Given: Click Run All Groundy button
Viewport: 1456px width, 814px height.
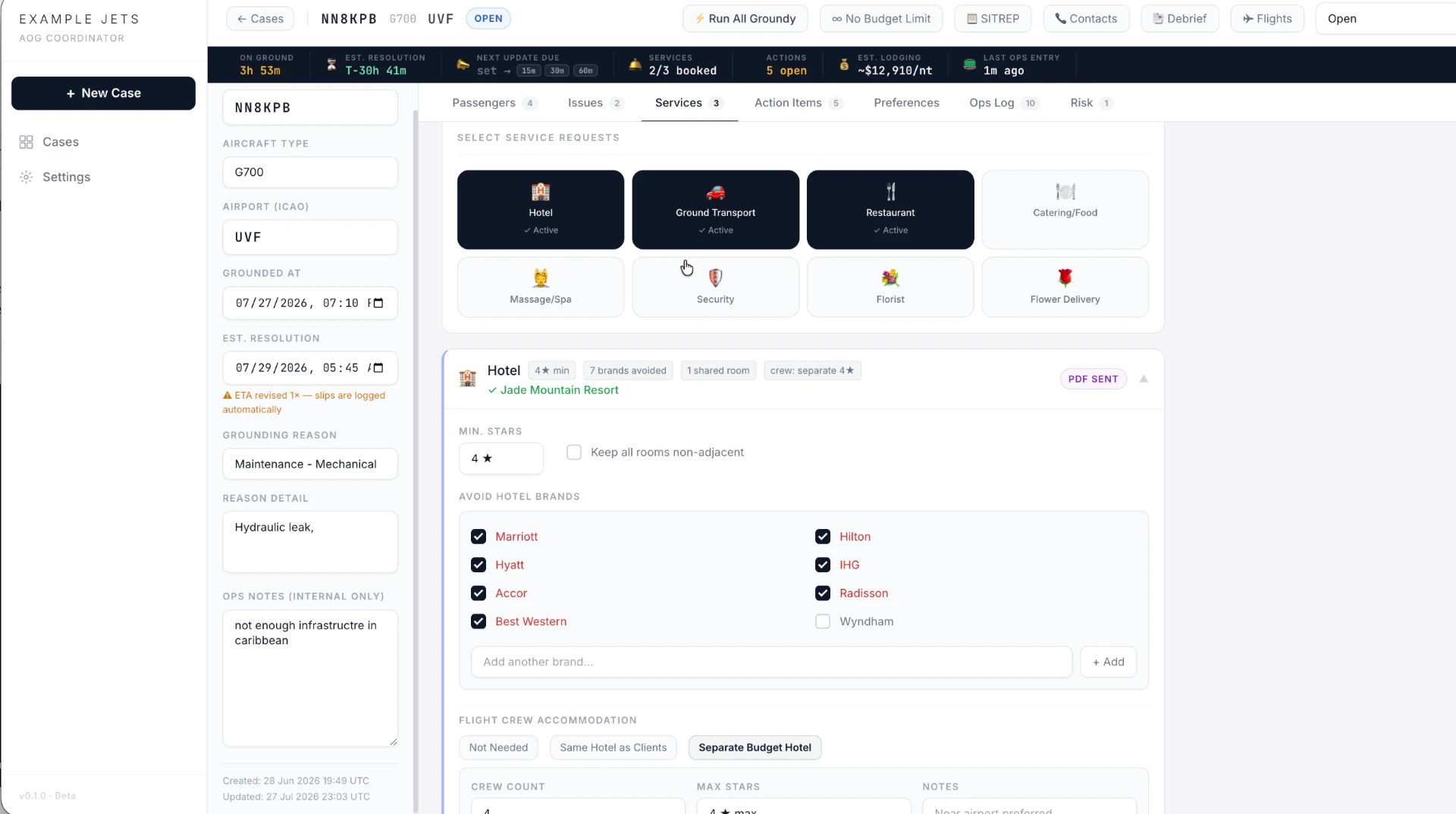Looking at the screenshot, I should [745, 19].
